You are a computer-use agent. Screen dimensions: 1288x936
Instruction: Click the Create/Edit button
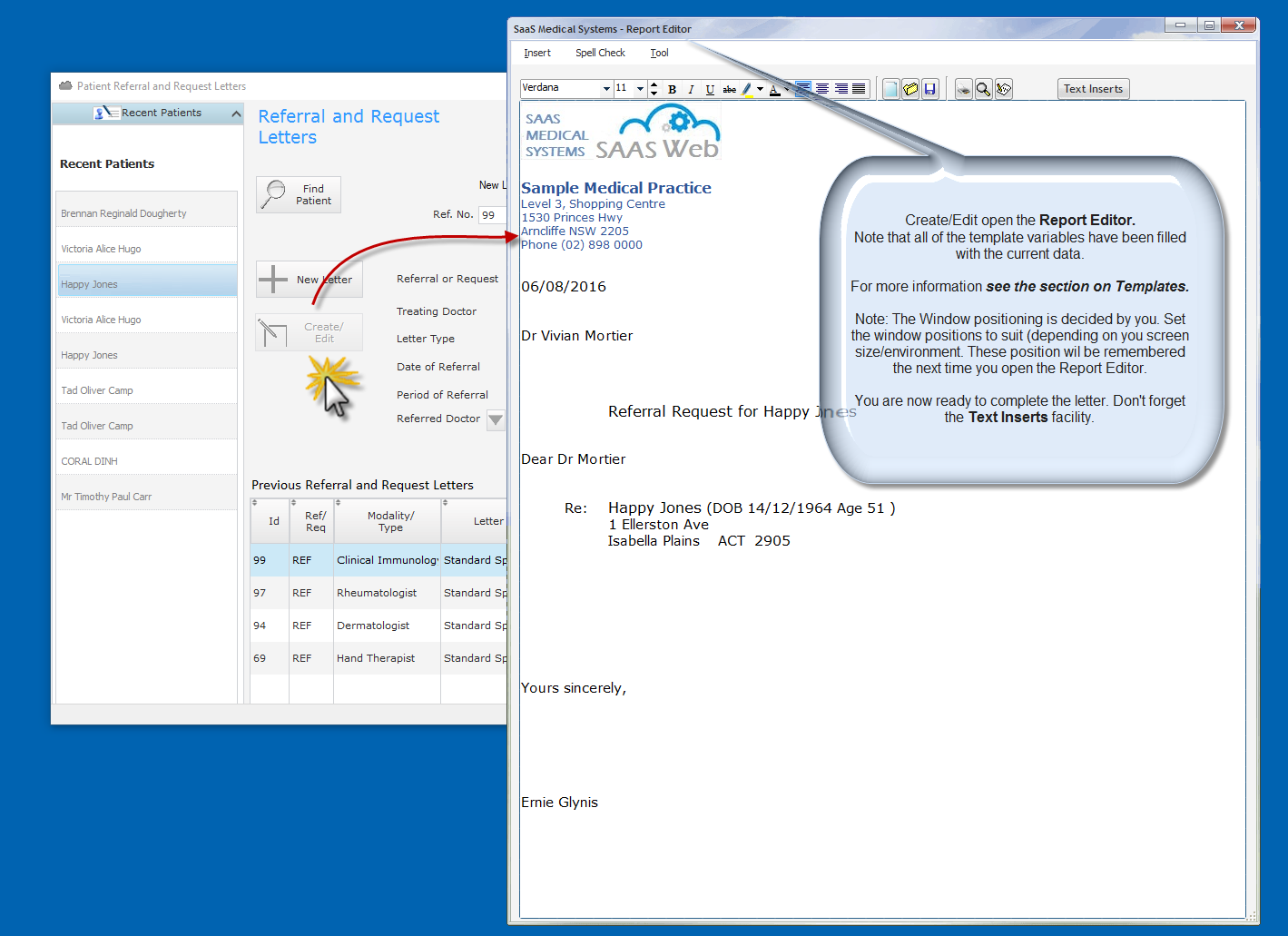310,332
